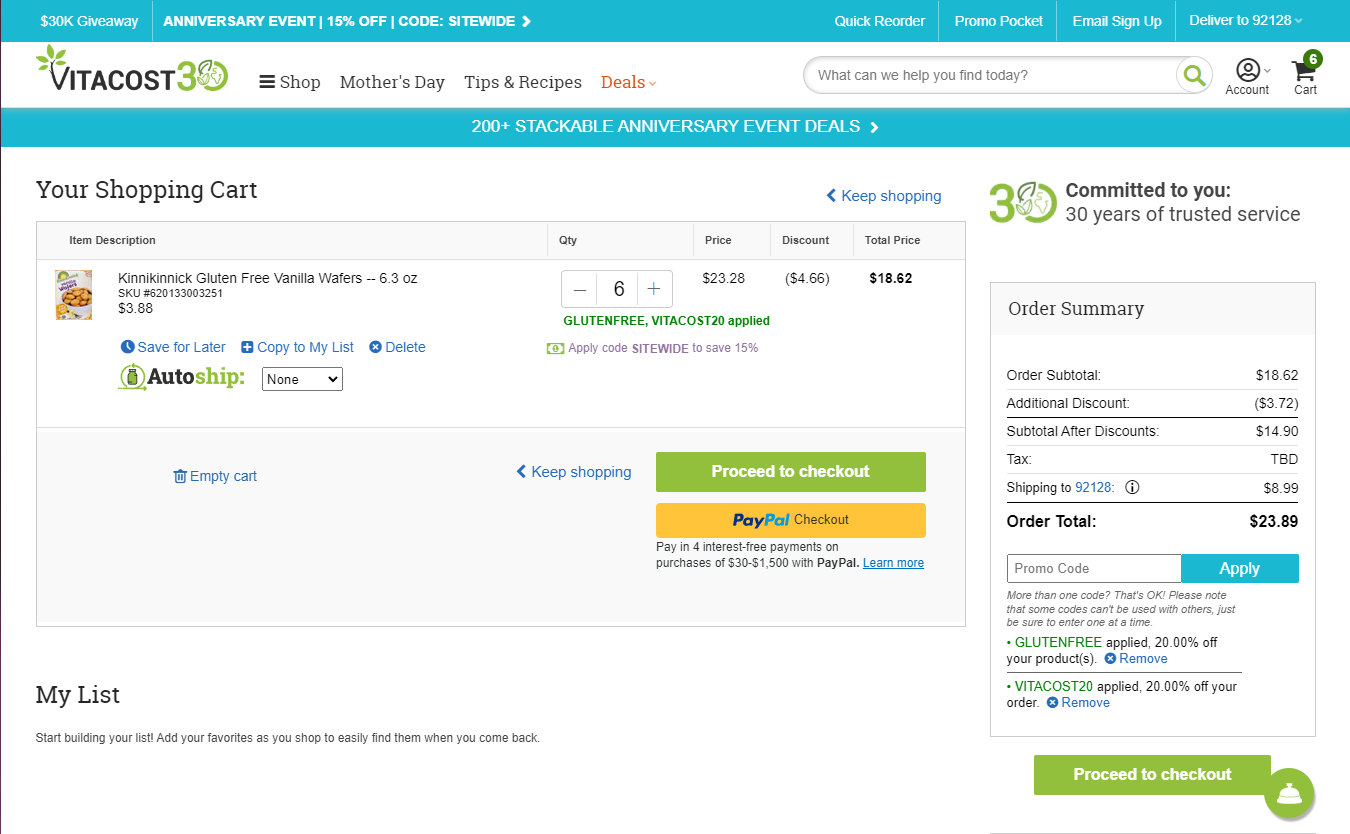Open Promo Pocket
This screenshot has height=834, width=1350.
[x=999, y=21]
